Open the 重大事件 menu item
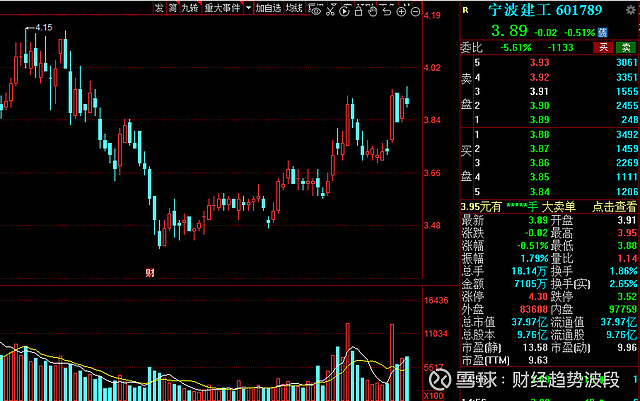640x401 pixels. [x=222, y=8]
